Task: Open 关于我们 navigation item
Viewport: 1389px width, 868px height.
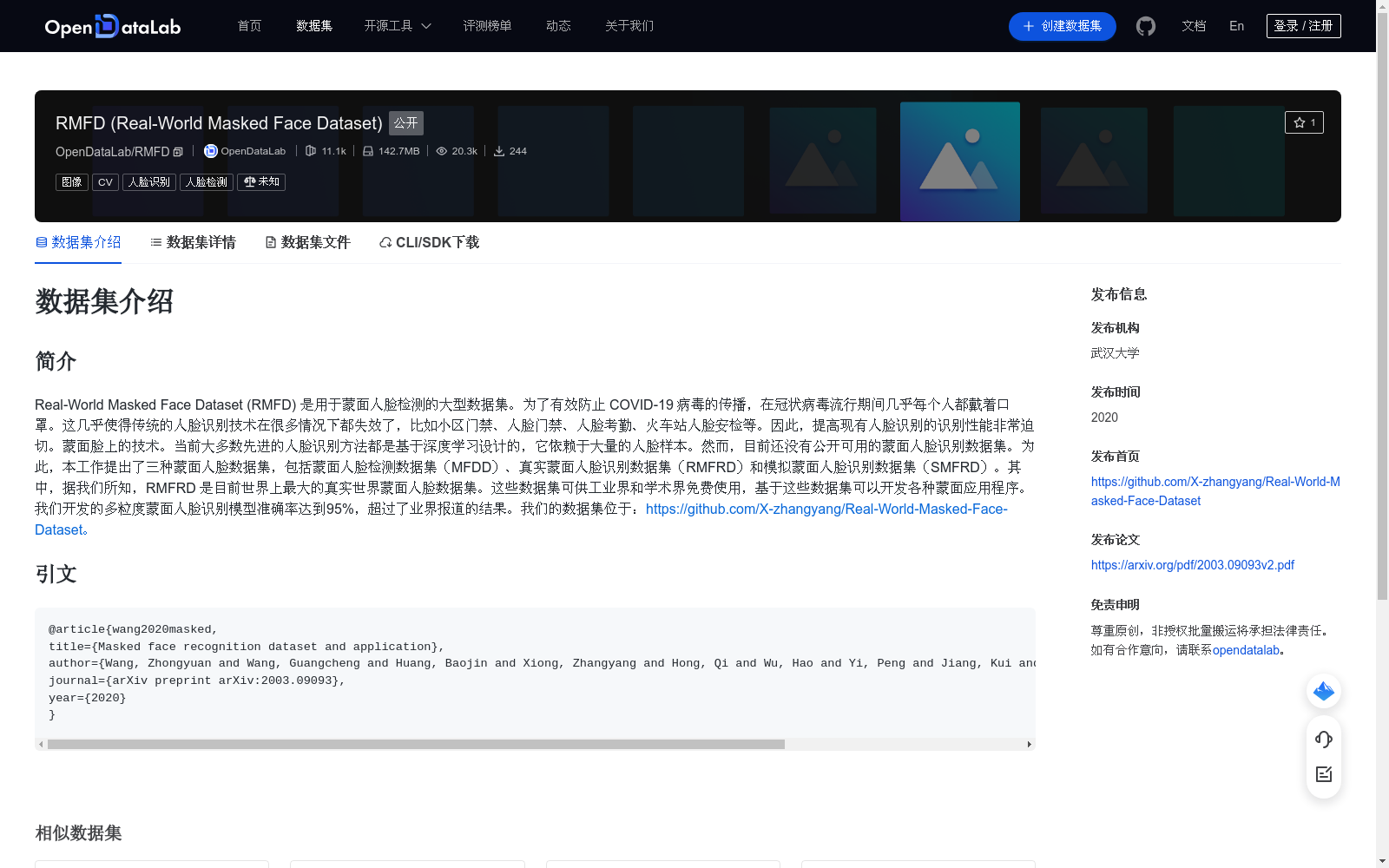Action: 629,26
